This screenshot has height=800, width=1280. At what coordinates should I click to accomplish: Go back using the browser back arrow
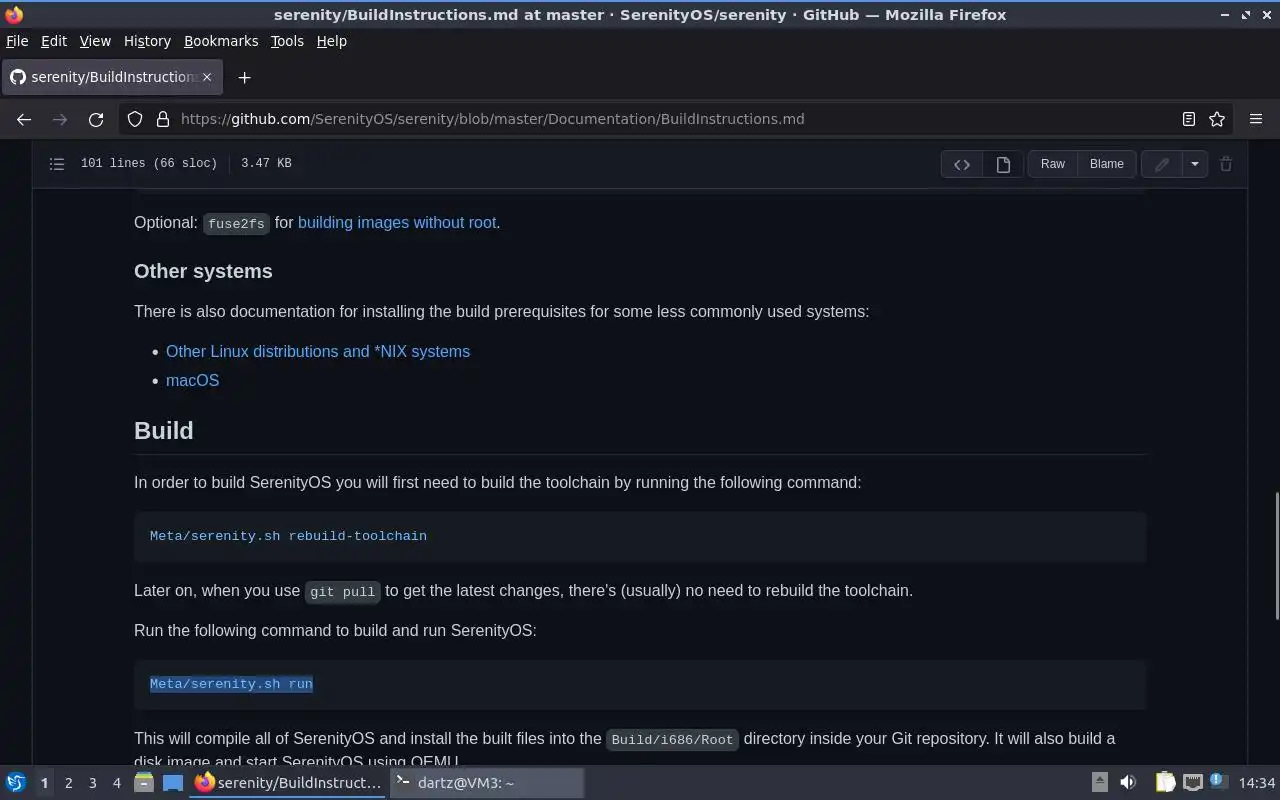click(24, 119)
